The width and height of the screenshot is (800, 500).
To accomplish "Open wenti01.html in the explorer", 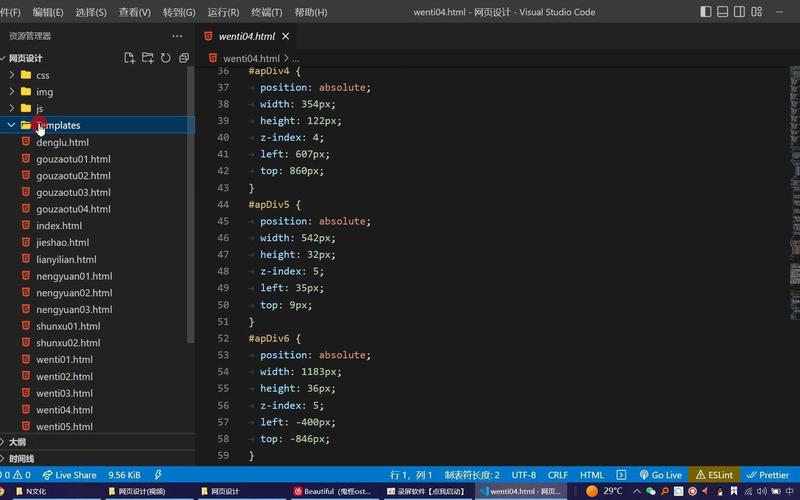I will pos(64,359).
